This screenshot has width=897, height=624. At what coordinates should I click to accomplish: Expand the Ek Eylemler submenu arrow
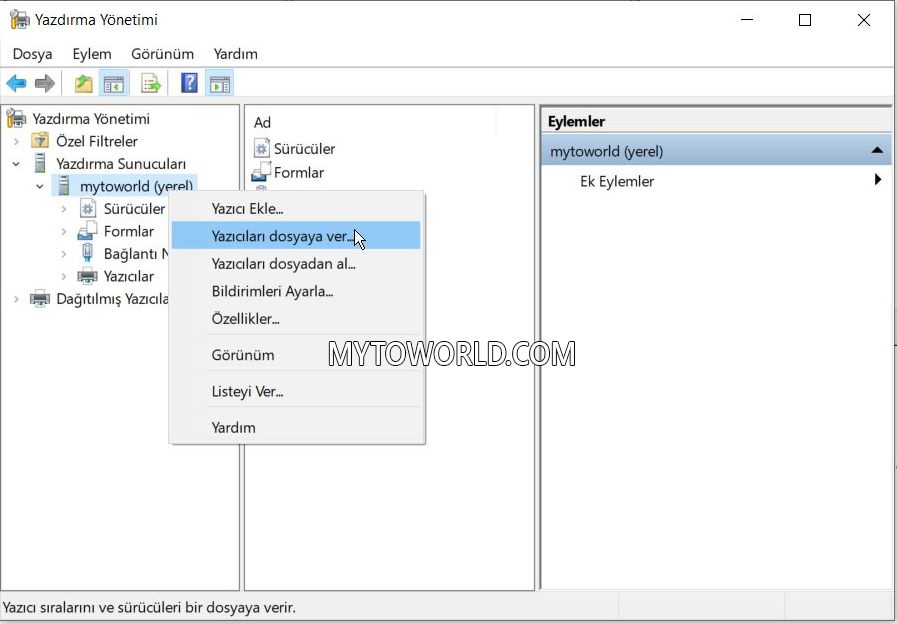tap(877, 181)
